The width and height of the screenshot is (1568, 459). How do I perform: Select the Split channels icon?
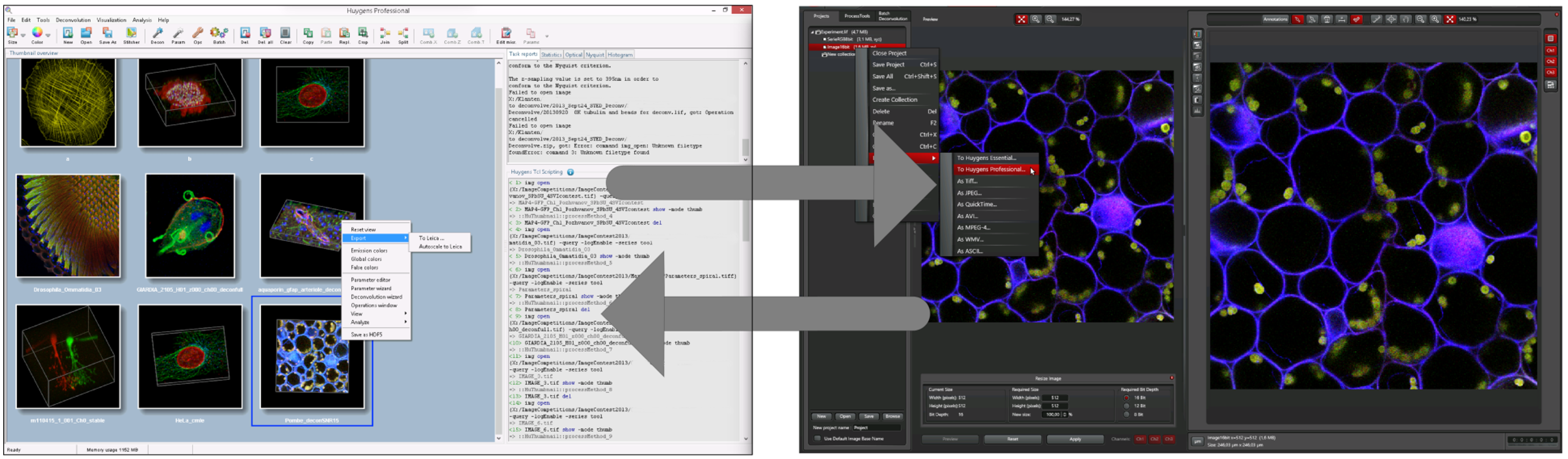pos(403,35)
